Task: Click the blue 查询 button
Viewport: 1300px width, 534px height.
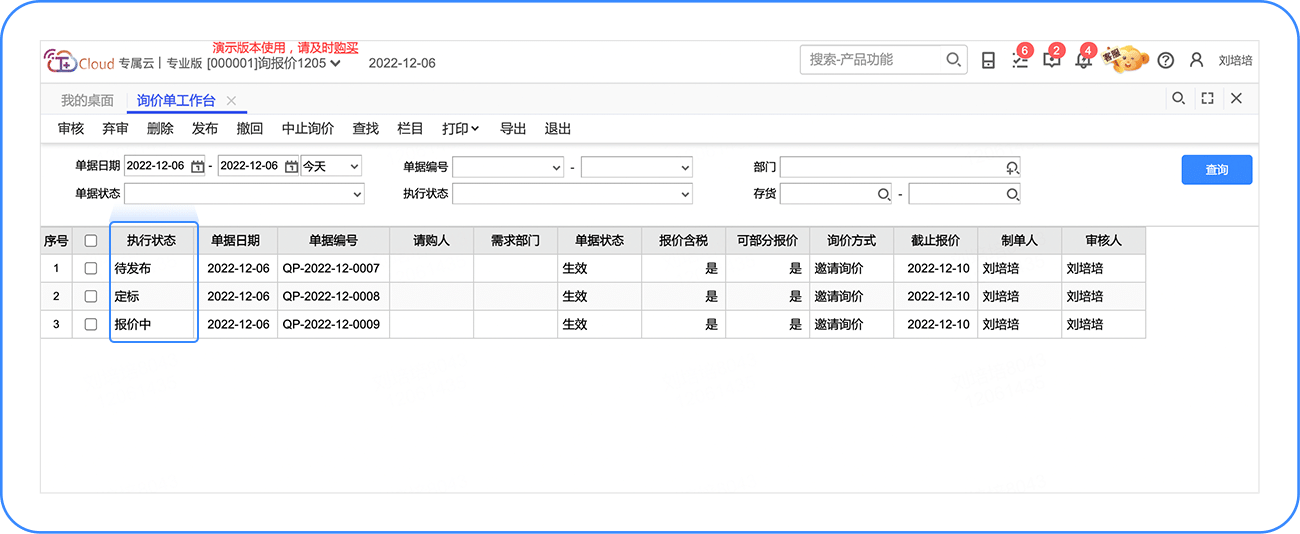Action: click(x=1216, y=170)
